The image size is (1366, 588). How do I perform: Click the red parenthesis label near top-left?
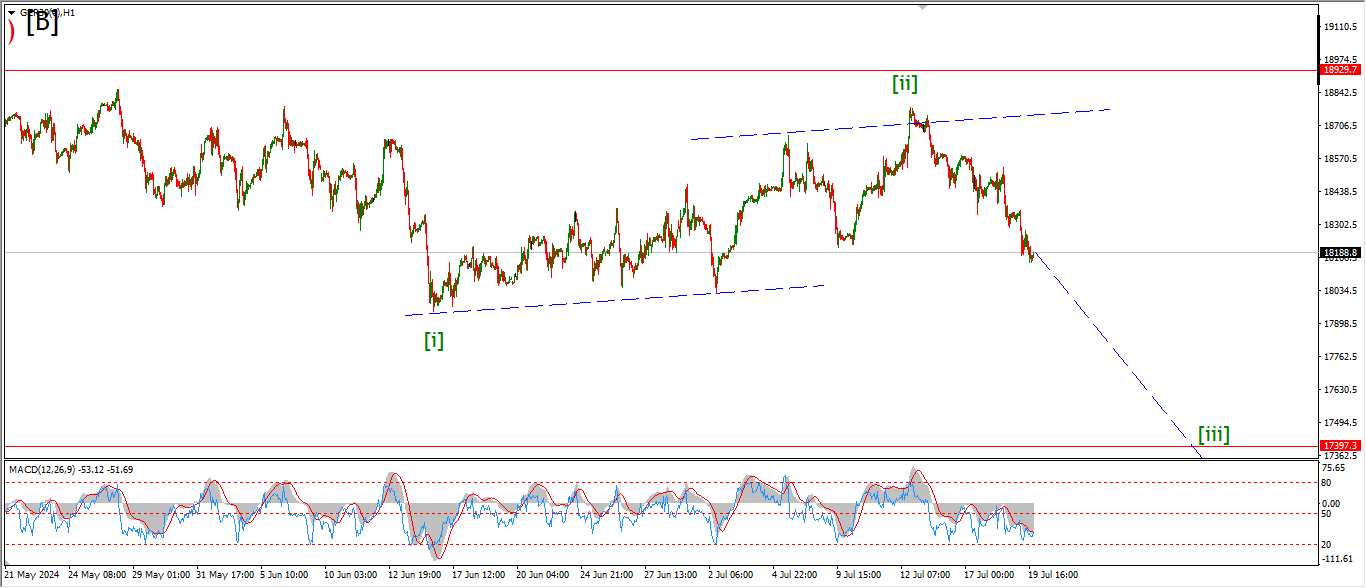point(11,32)
